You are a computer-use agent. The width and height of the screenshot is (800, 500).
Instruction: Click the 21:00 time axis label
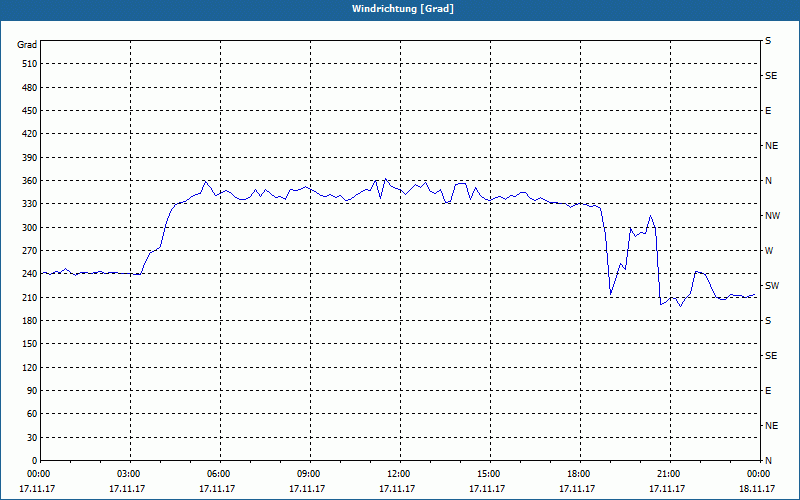pyautogui.click(x=668, y=474)
